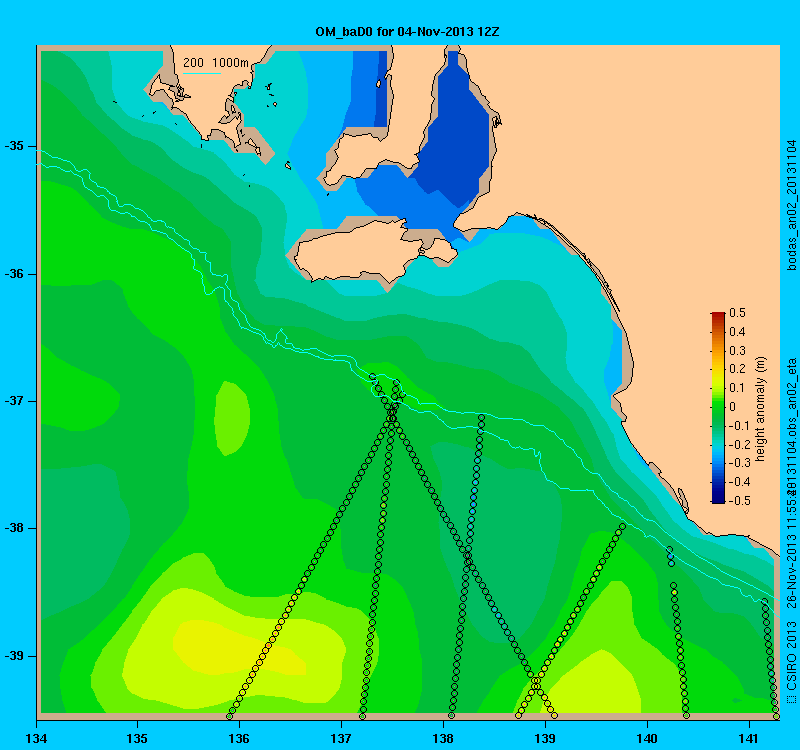Select the '200 1000m' isobath legend text
This screenshot has height=750, width=800.
216,63
